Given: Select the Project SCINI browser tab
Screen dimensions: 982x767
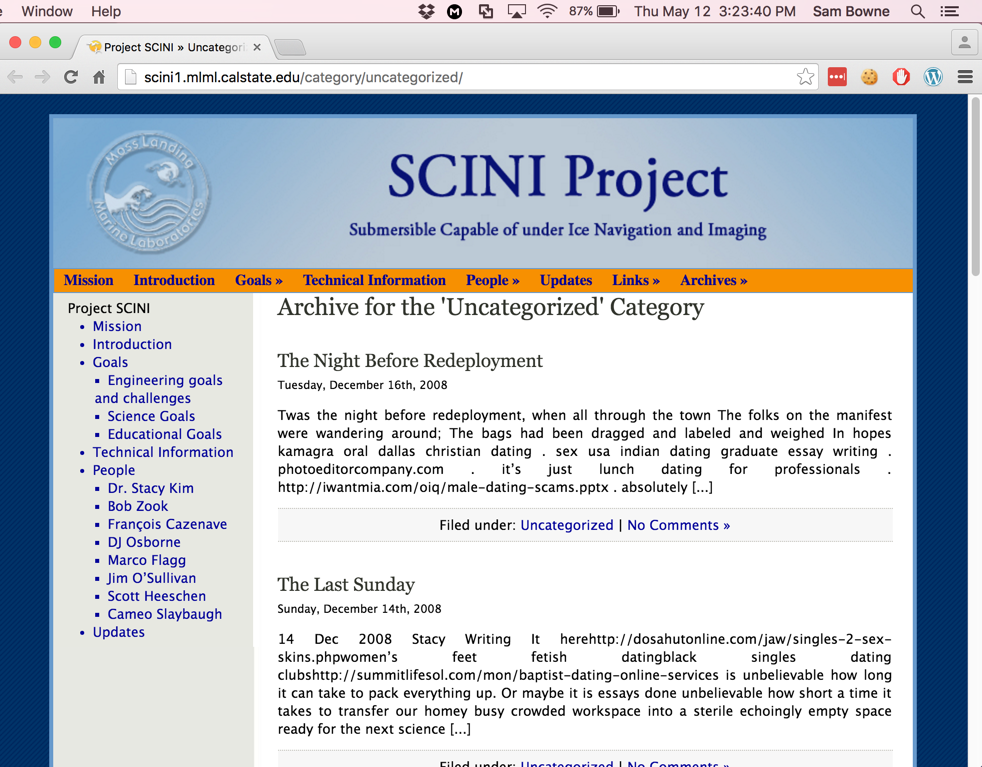Looking at the screenshot, I should coord(172,47).
